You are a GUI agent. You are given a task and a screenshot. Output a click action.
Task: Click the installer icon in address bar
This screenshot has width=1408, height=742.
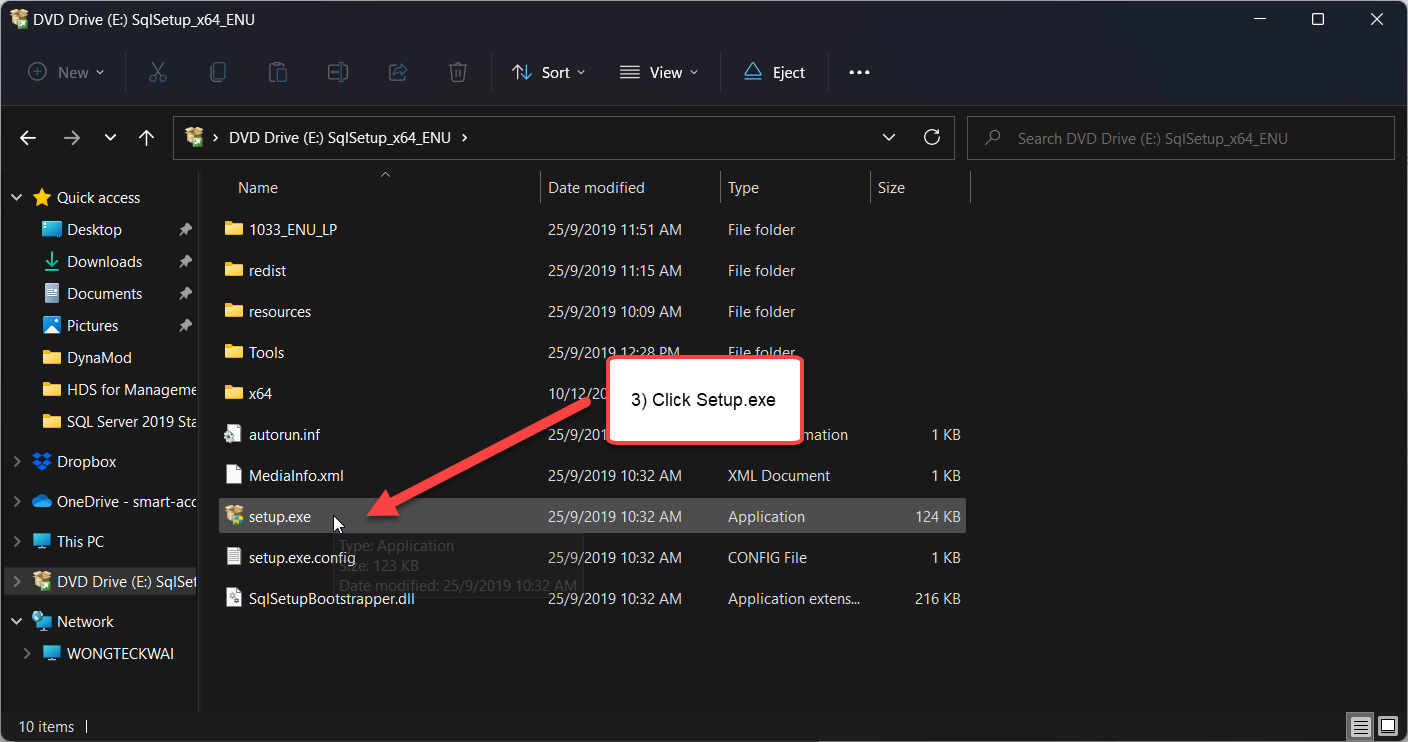[195, 137]
